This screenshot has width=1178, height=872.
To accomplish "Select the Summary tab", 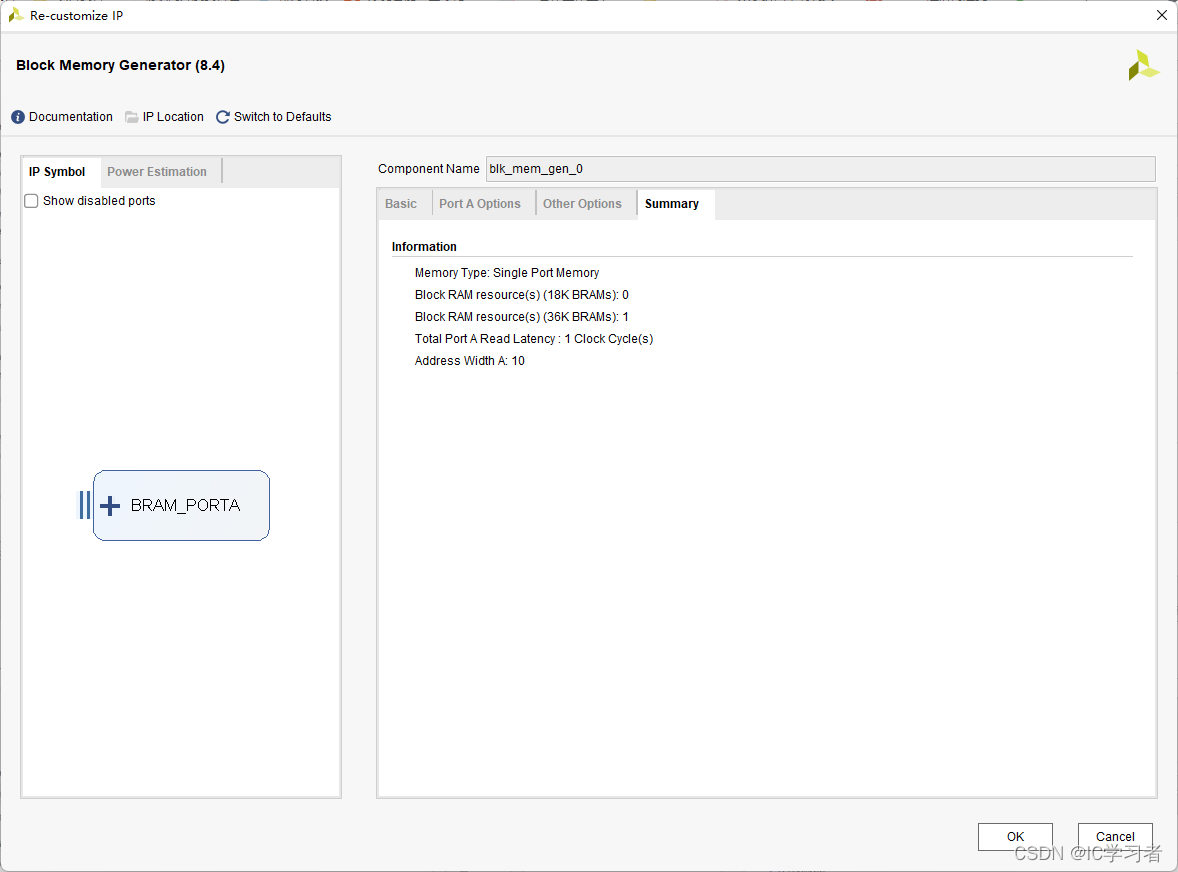I will click(x=672, y=204).
